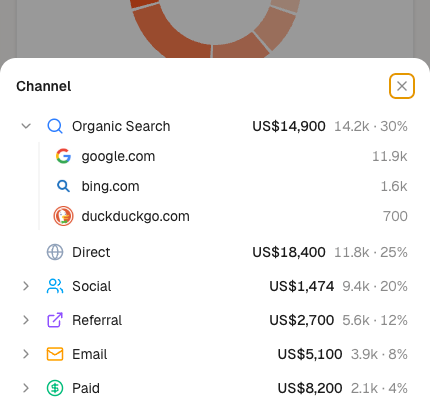Image resolution: width=430 pixels, height=420 pixels.
Task: Click the Google logo icon
Action: click(x=63, y=156)
